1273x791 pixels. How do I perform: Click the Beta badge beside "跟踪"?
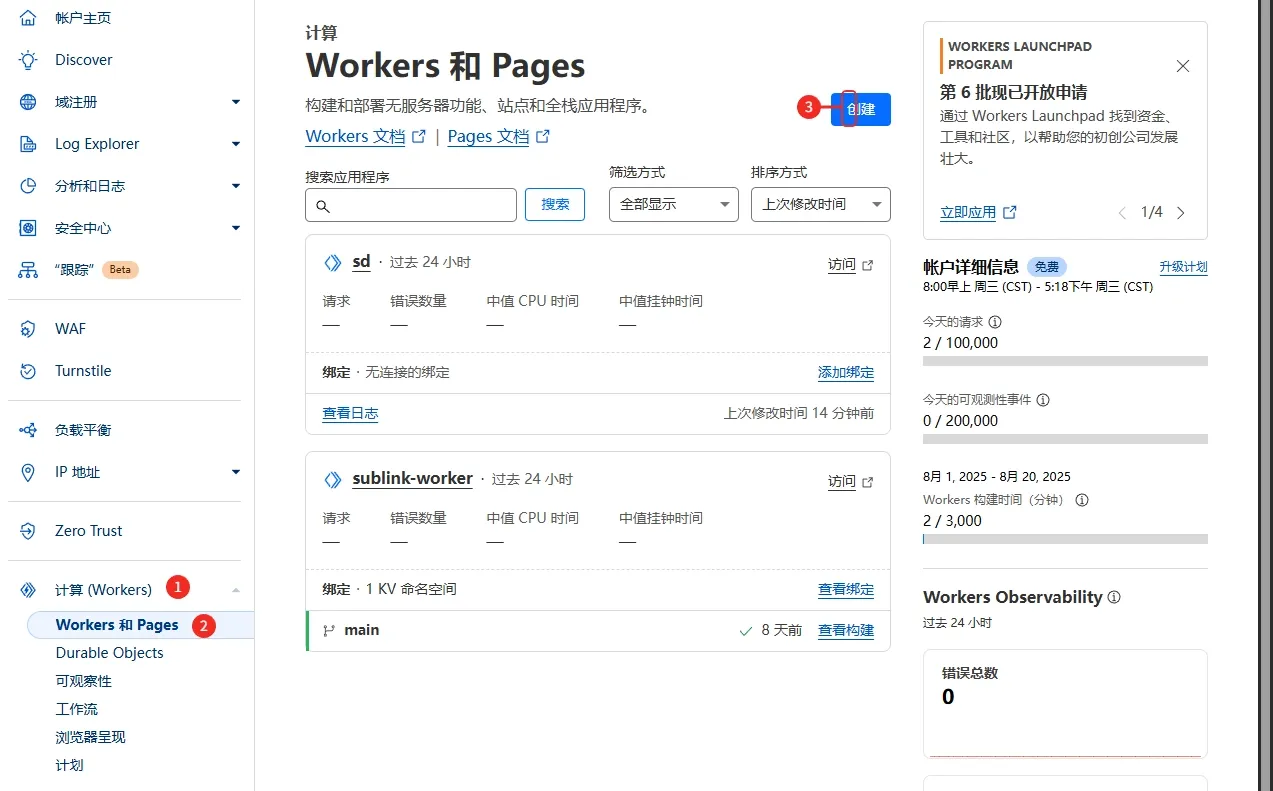[120, 270]
